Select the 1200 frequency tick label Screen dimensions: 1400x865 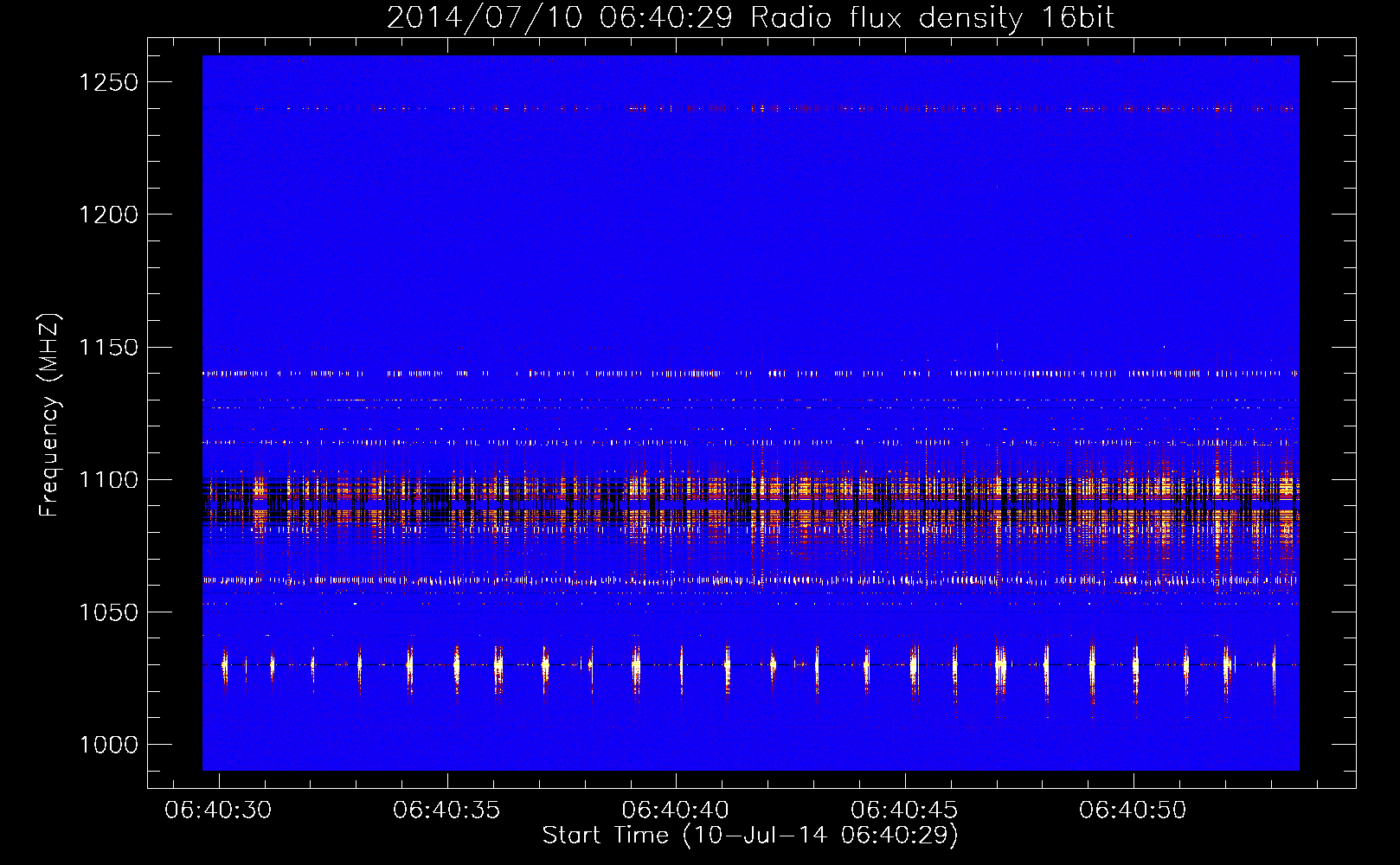[108, 215]
